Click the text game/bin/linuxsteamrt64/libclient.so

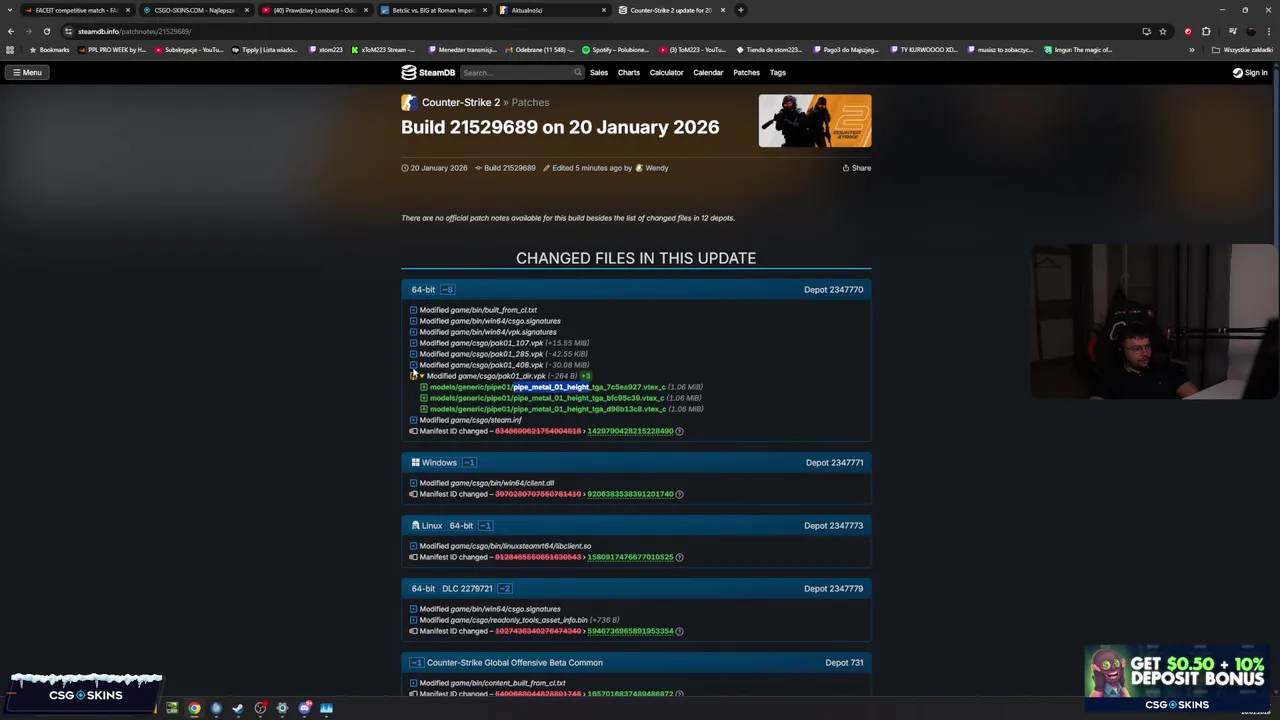pos(520,546)
